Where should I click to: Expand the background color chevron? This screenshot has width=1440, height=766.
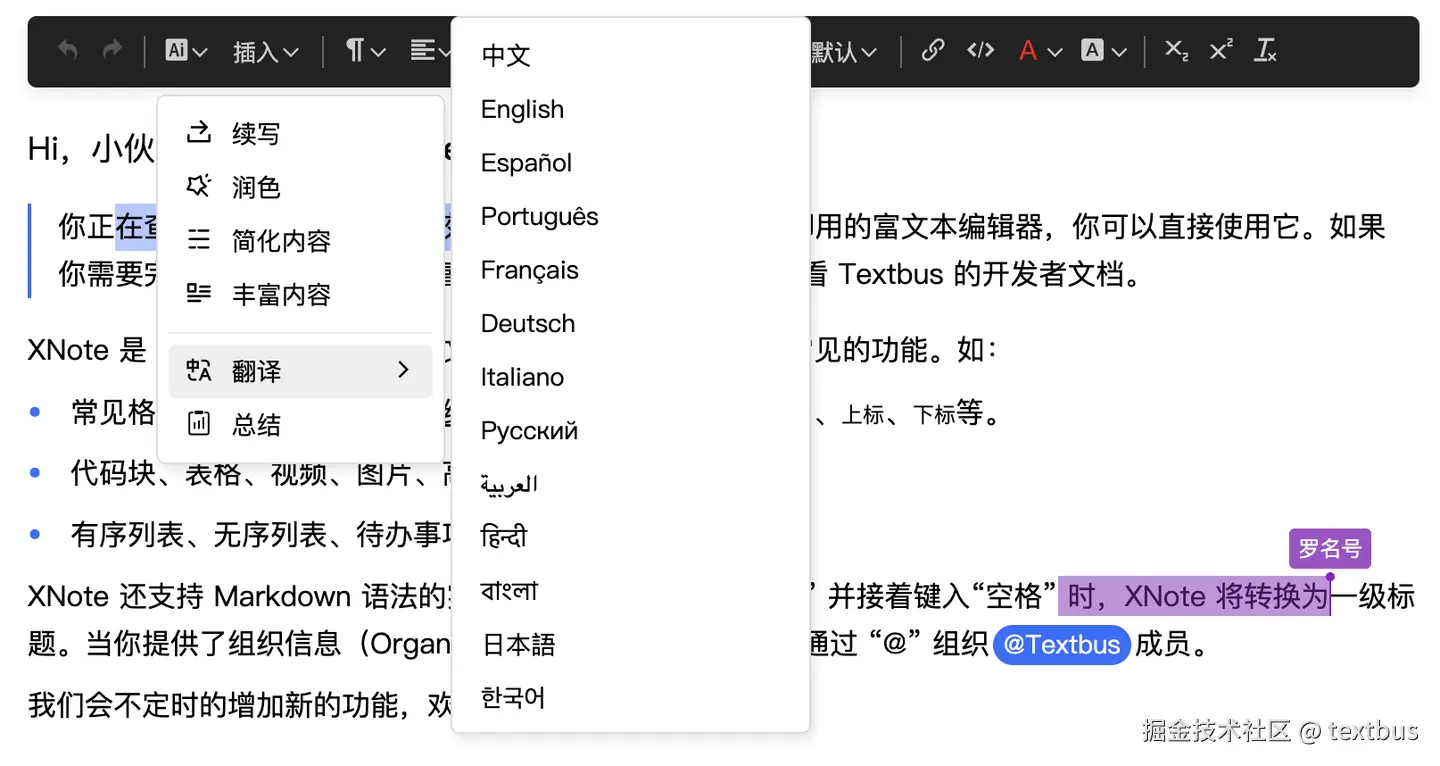click(x=1119, y=52)
